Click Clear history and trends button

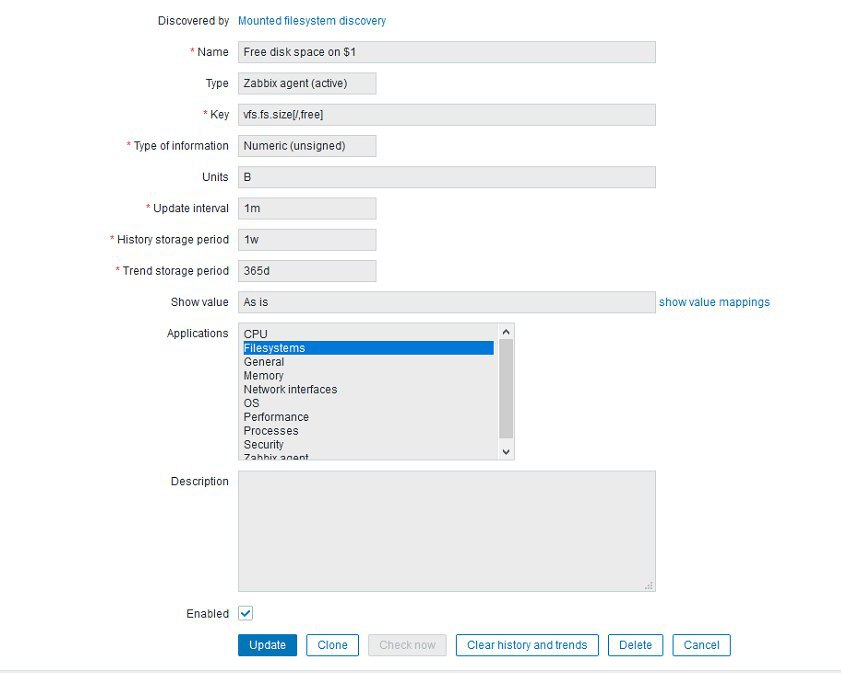(x=527, y=645)
